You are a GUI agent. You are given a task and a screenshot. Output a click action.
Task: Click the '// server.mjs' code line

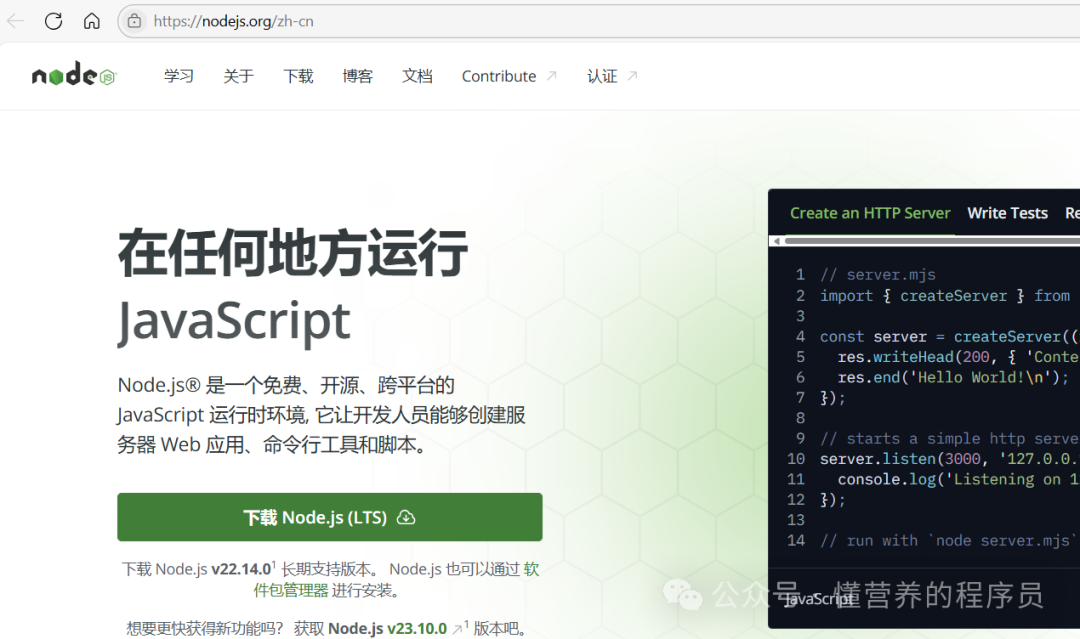(878, 275)
